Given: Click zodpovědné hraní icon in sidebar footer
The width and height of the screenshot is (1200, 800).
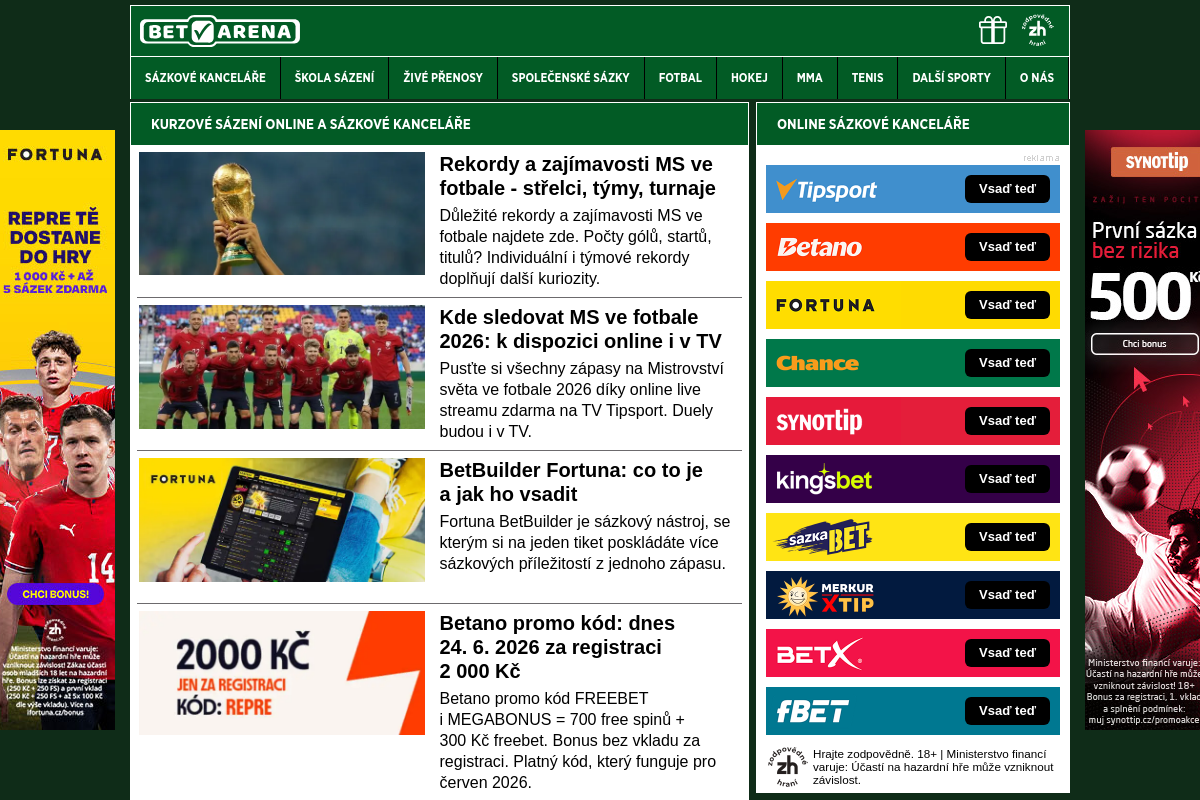Looking at the screenshot, I should pyautogui.click(x=788, y=766).
